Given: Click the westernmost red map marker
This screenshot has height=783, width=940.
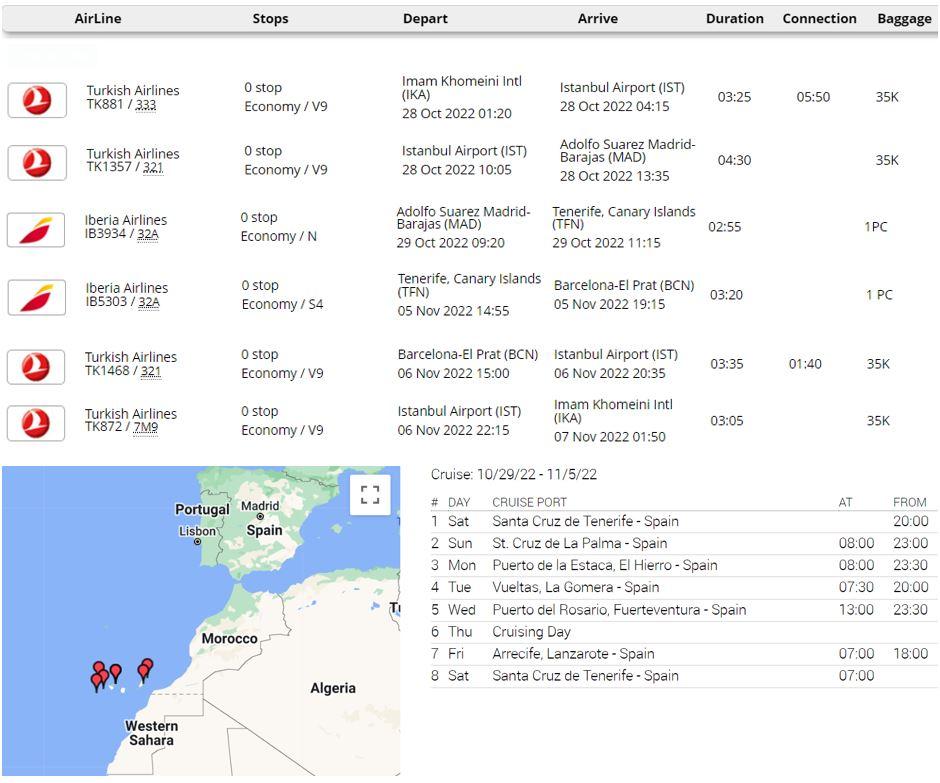Looking at the screenshot, I should tap(97, 681).
